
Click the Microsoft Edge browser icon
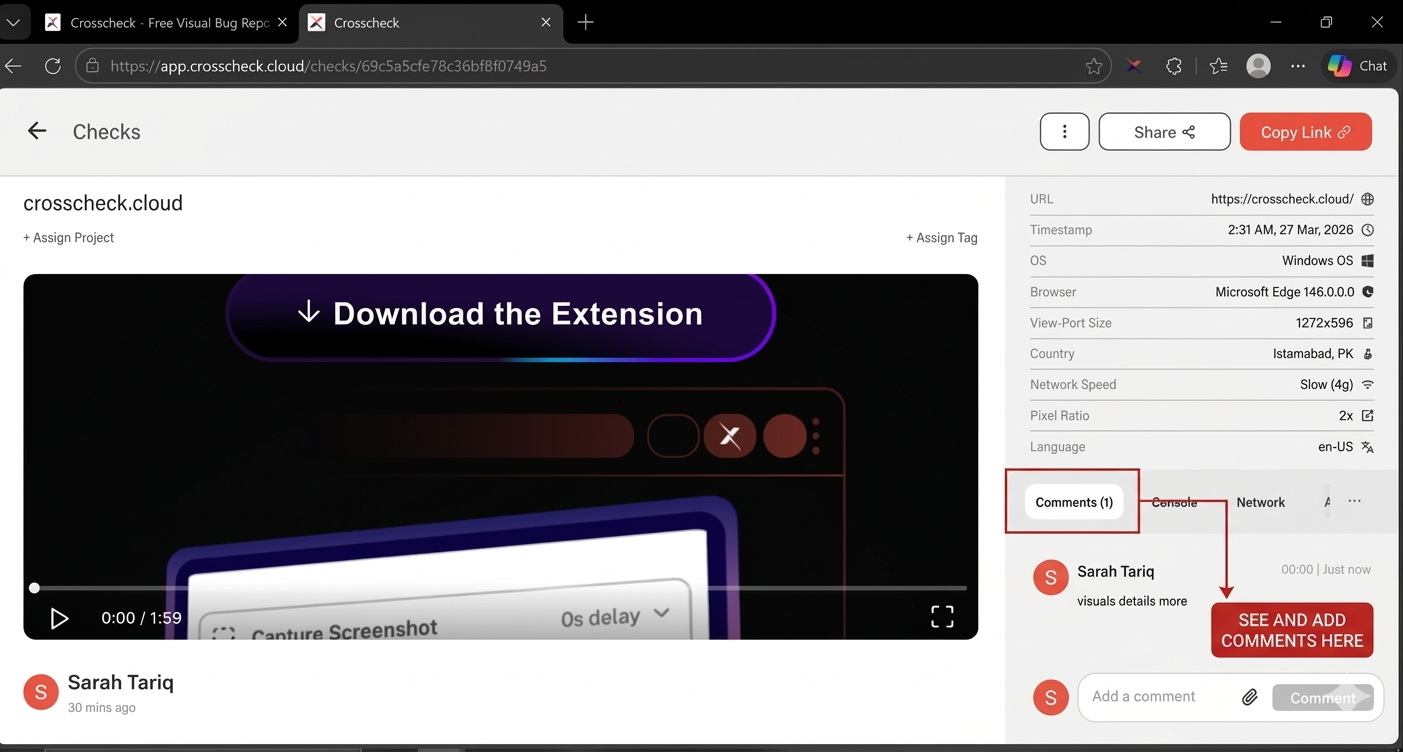click(x=1367, y=292)
